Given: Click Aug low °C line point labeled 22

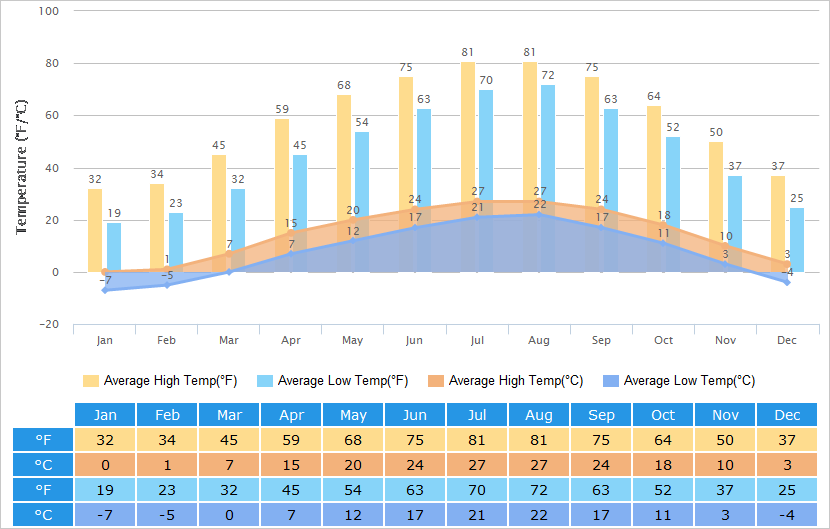Looking at the screenshot, I should [x=539, y=214].
